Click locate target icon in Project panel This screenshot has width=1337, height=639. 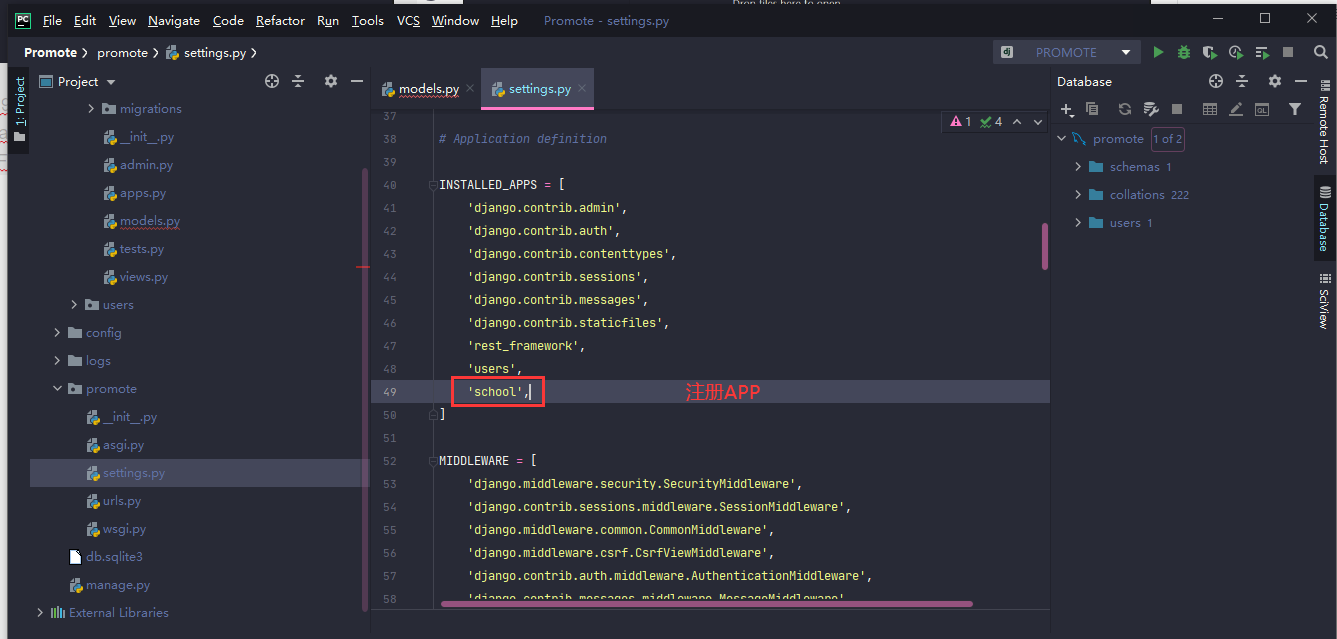pos(272,82)
